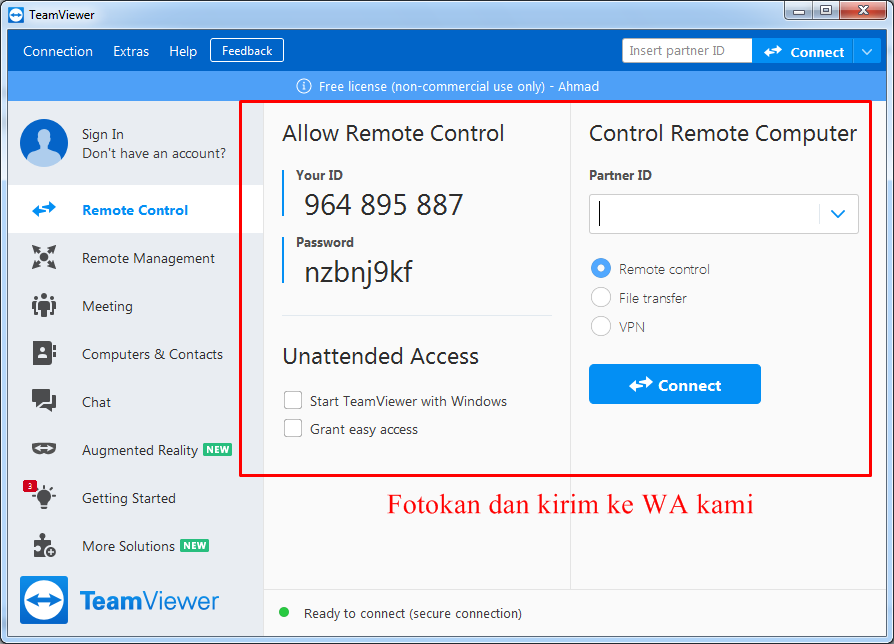Screen dimensions: 894x644
Task: Open the Meeting section
Action: [x=136, y=305]
